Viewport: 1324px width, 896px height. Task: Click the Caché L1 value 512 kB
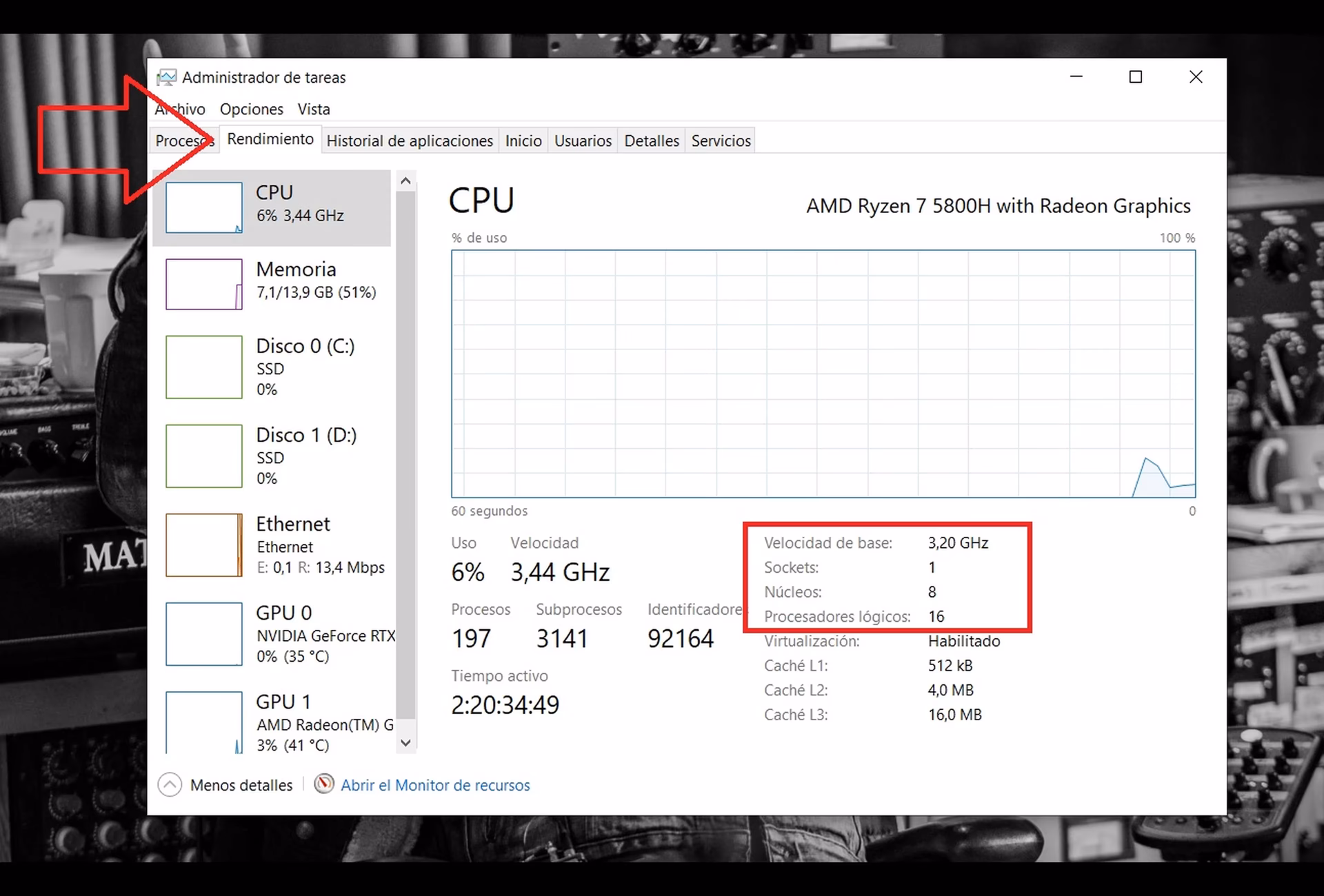(x=950, y=666)
